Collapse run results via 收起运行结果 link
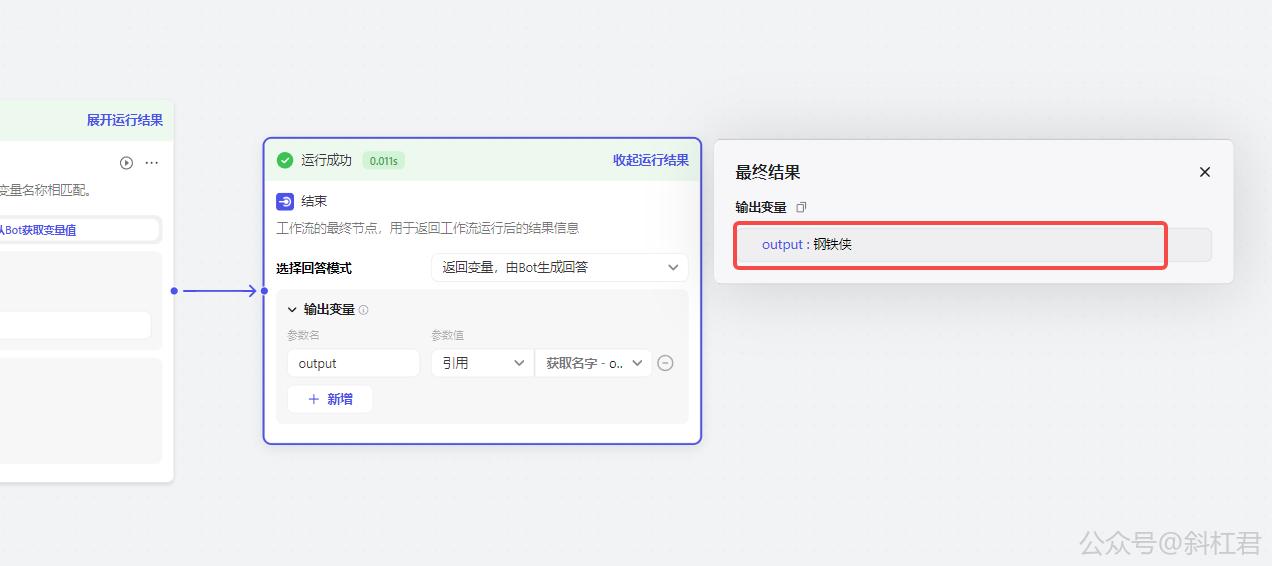The width and height of the screenshot is (1272, 566). click(x=651, y=160)
